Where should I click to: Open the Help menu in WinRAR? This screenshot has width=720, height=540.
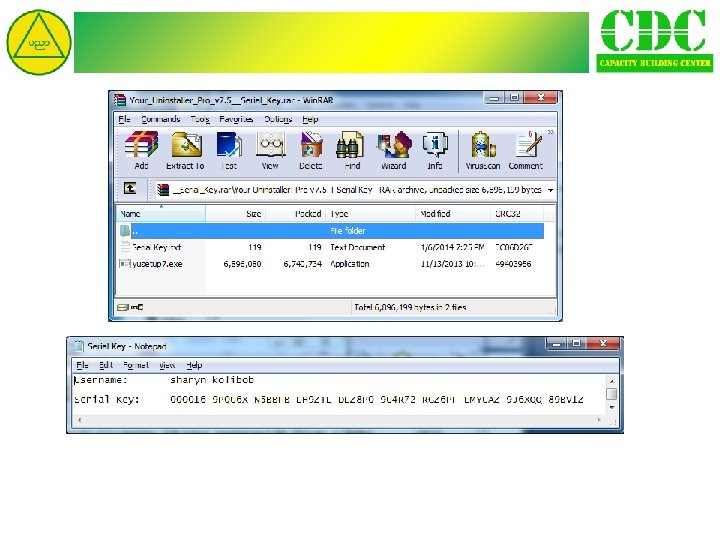pos(310,119)
